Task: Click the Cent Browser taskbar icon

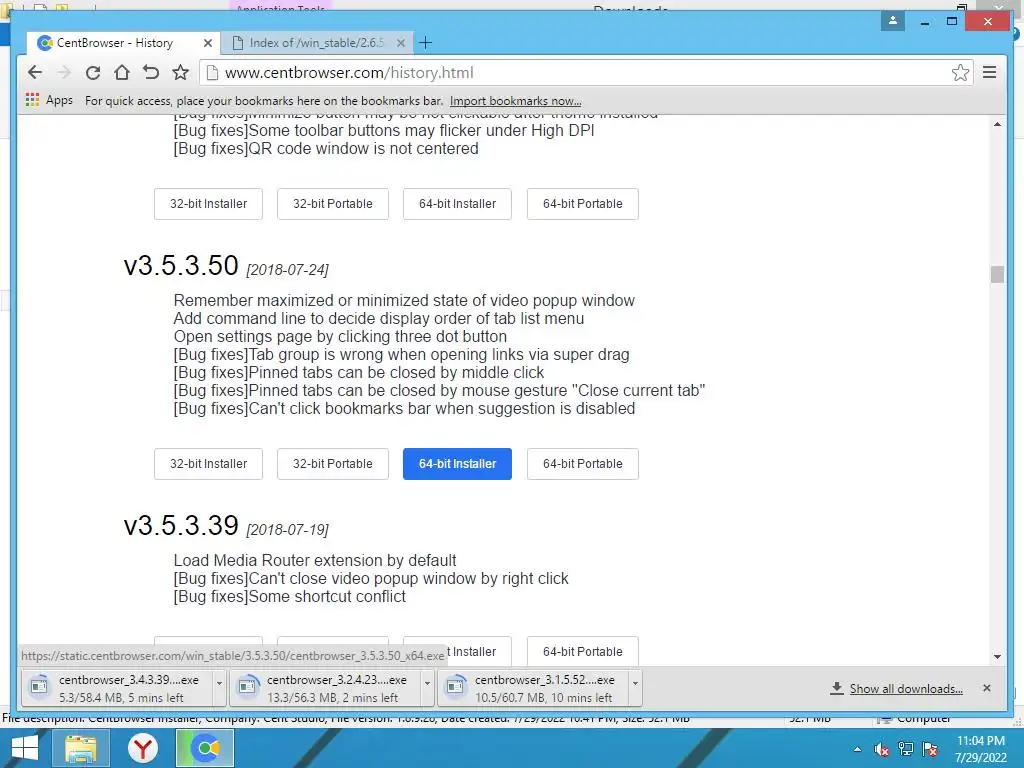Action: (205, 748)
